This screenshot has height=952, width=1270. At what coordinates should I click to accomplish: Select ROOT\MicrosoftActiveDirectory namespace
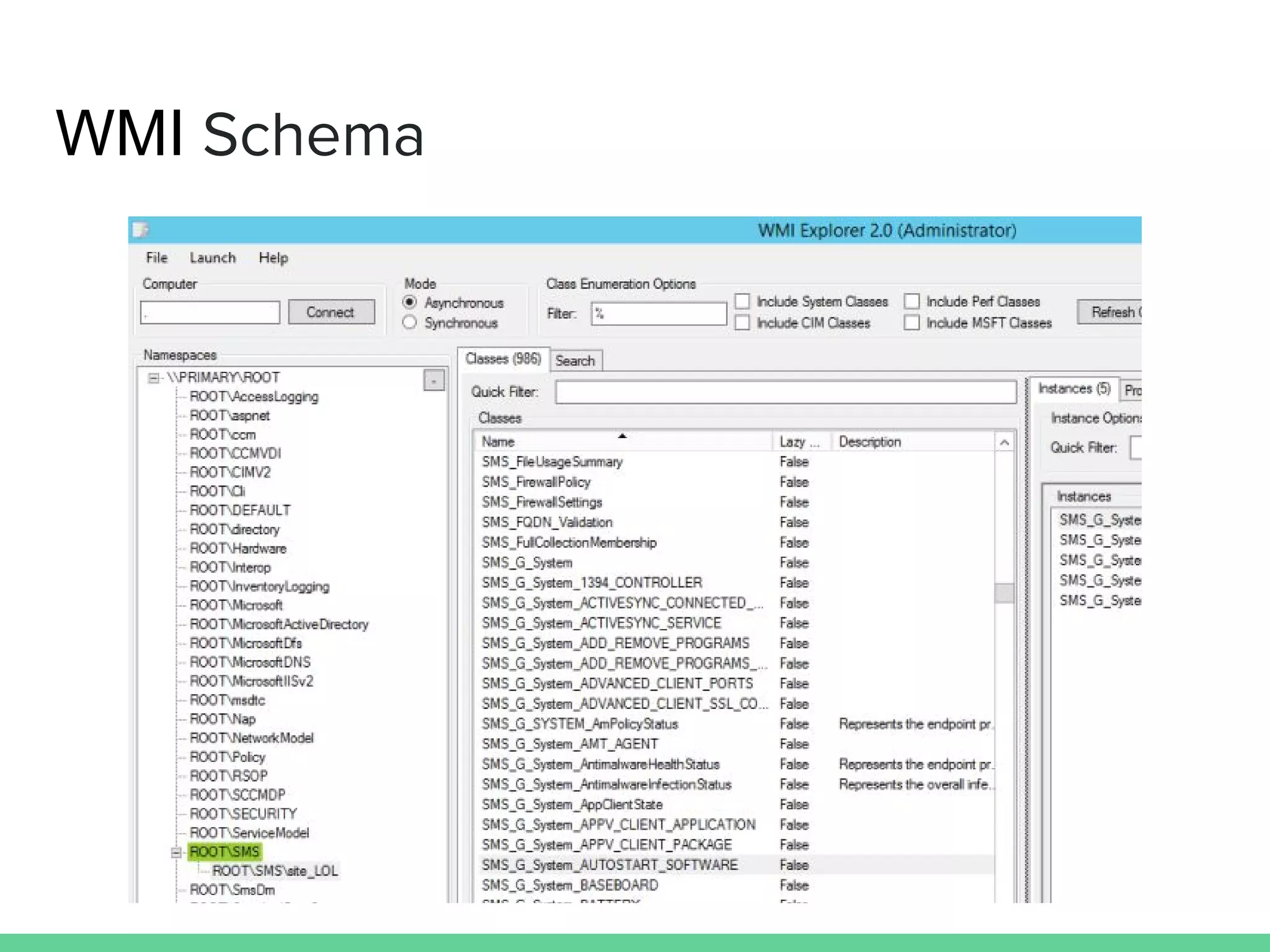[x=279, y=624]
